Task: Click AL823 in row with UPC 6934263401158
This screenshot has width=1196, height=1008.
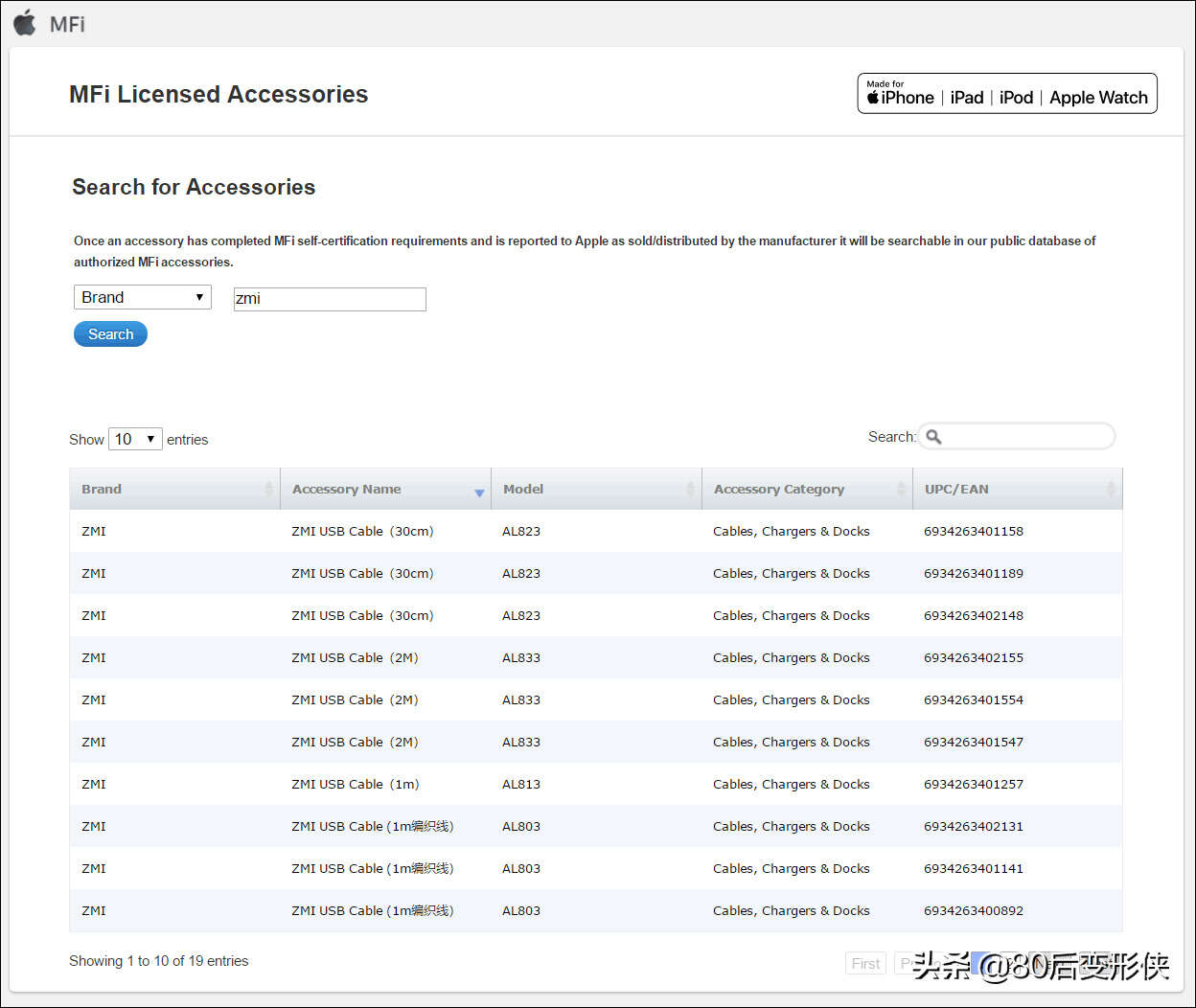Action: 521,531
